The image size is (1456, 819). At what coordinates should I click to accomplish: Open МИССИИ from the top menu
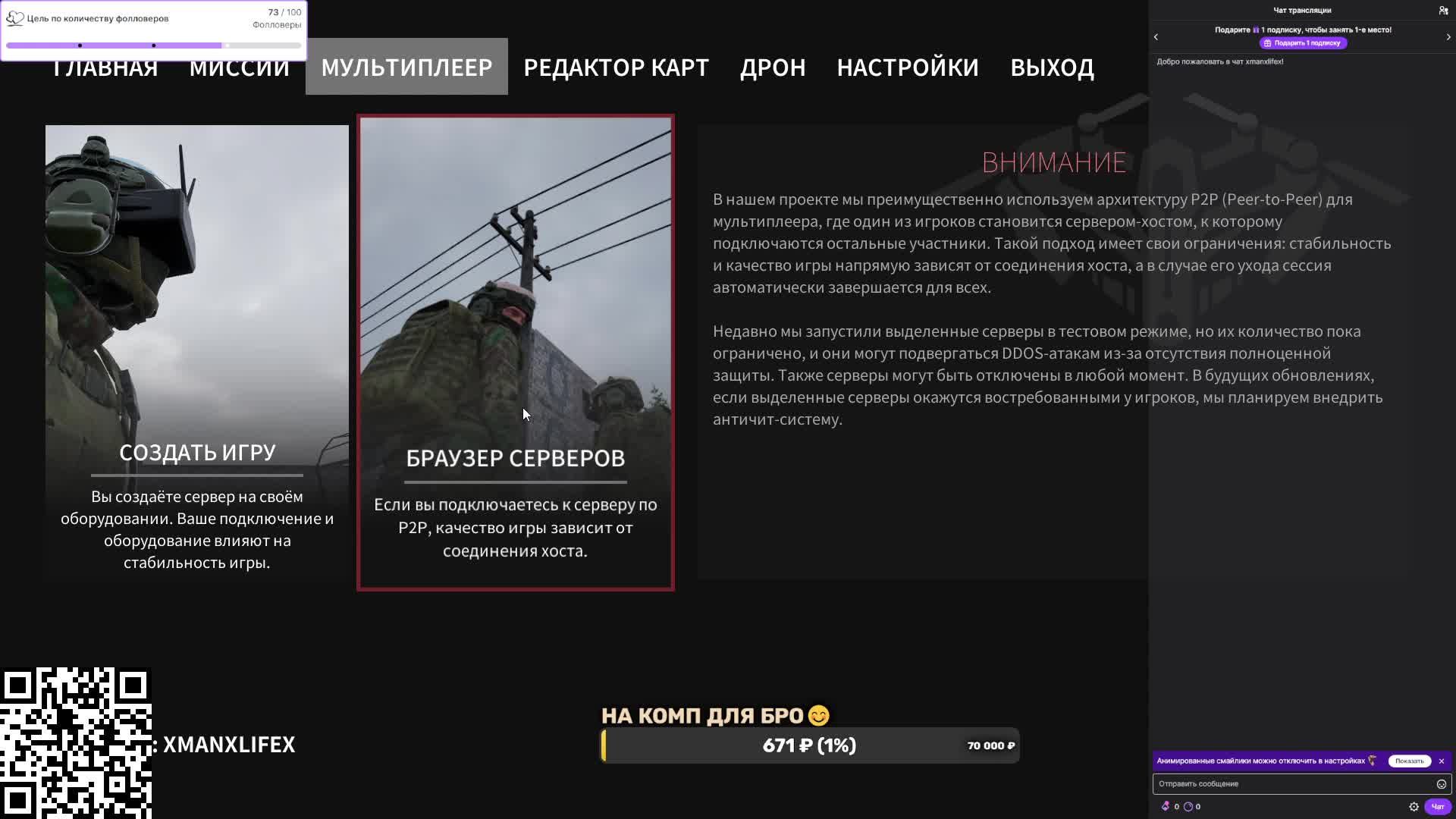pos(239,67)
